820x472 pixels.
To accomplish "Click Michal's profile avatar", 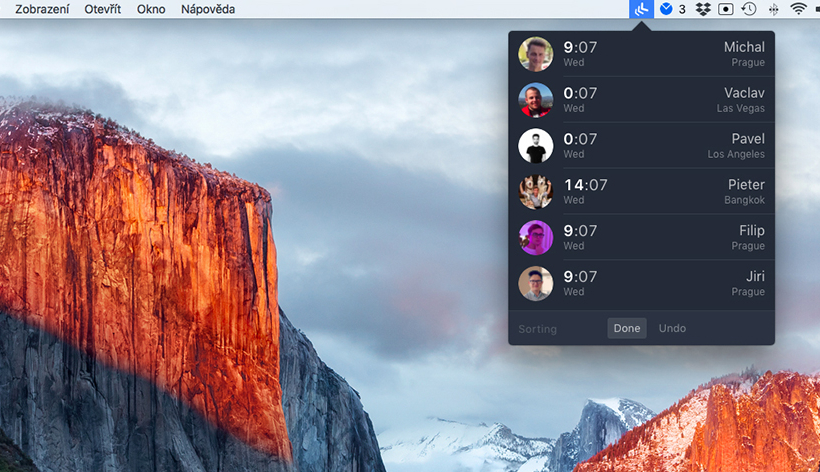I will click(x=536, y=54).
